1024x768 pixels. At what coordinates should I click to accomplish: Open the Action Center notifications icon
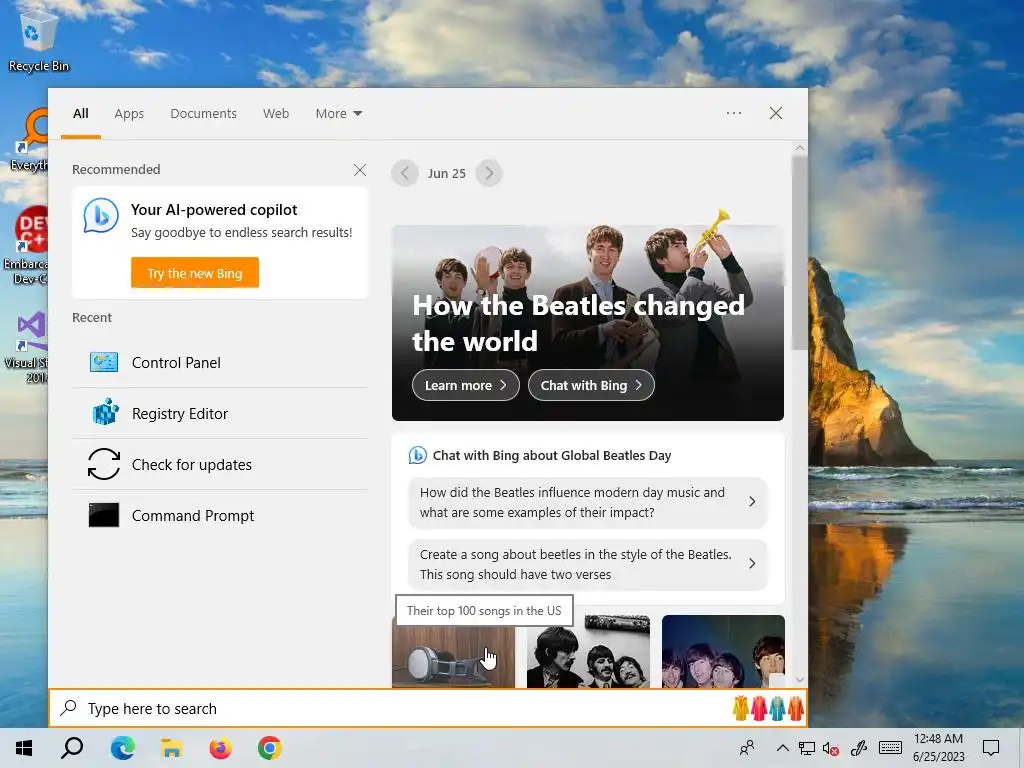(x=991, y=748)
